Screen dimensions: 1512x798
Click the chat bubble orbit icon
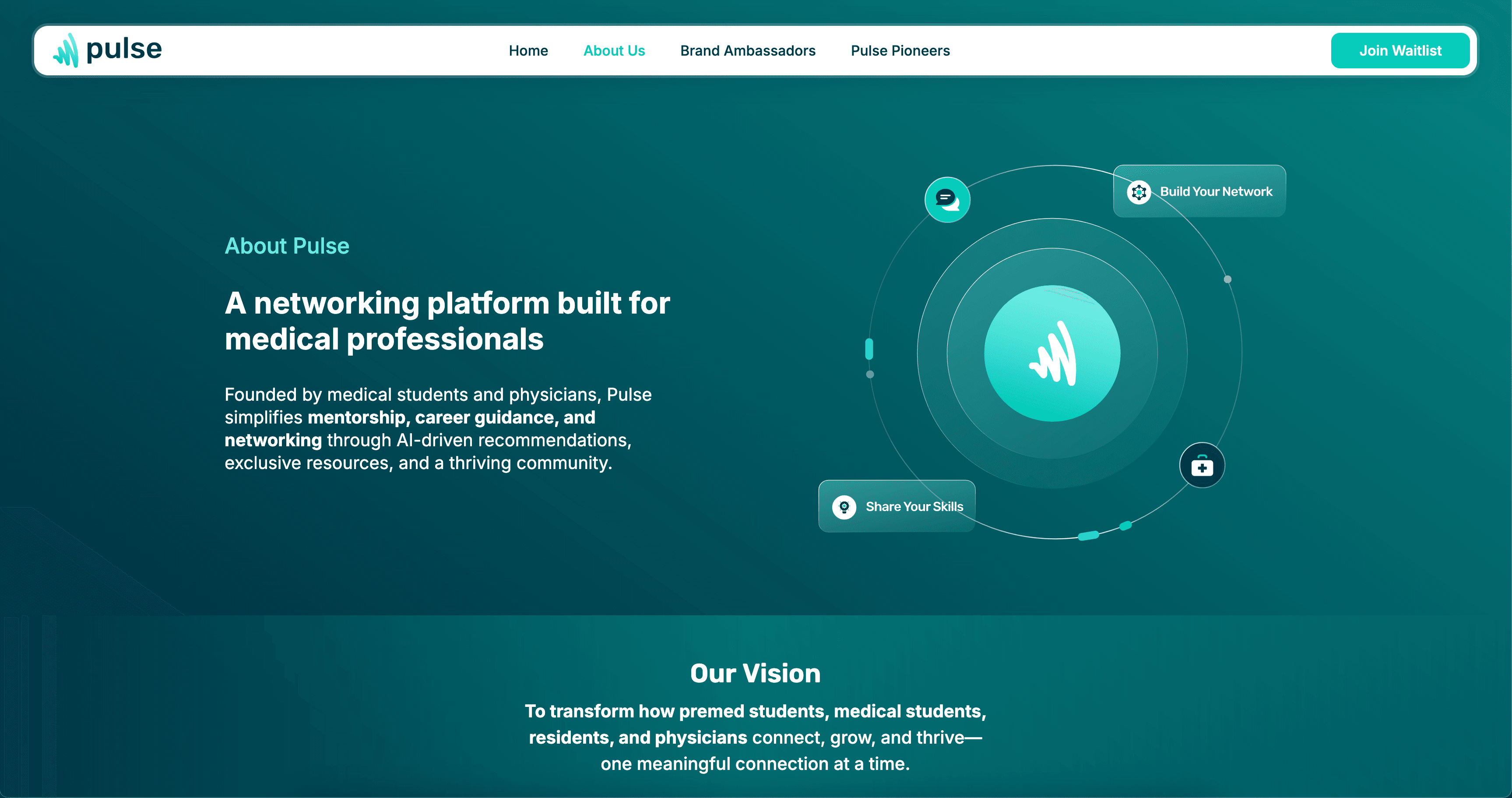[947, 200]
